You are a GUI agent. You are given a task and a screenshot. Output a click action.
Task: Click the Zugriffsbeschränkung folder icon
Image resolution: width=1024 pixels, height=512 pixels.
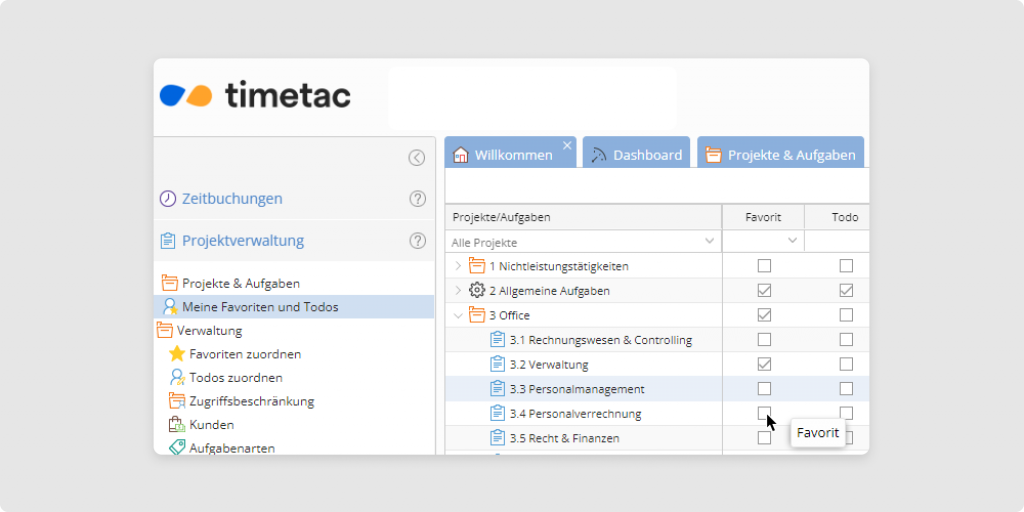point(177,402)
